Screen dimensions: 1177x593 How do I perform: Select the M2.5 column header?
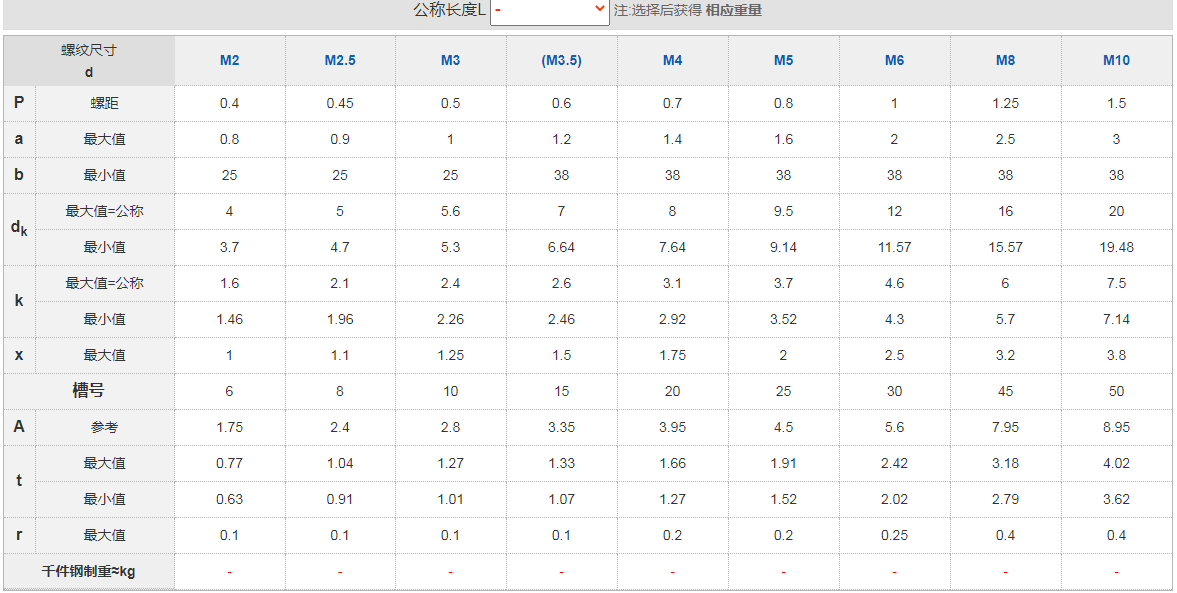(340, 60)
